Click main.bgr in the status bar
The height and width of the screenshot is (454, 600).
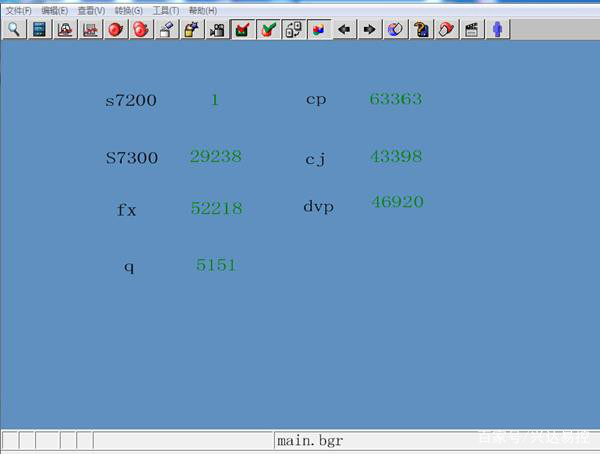310,441
